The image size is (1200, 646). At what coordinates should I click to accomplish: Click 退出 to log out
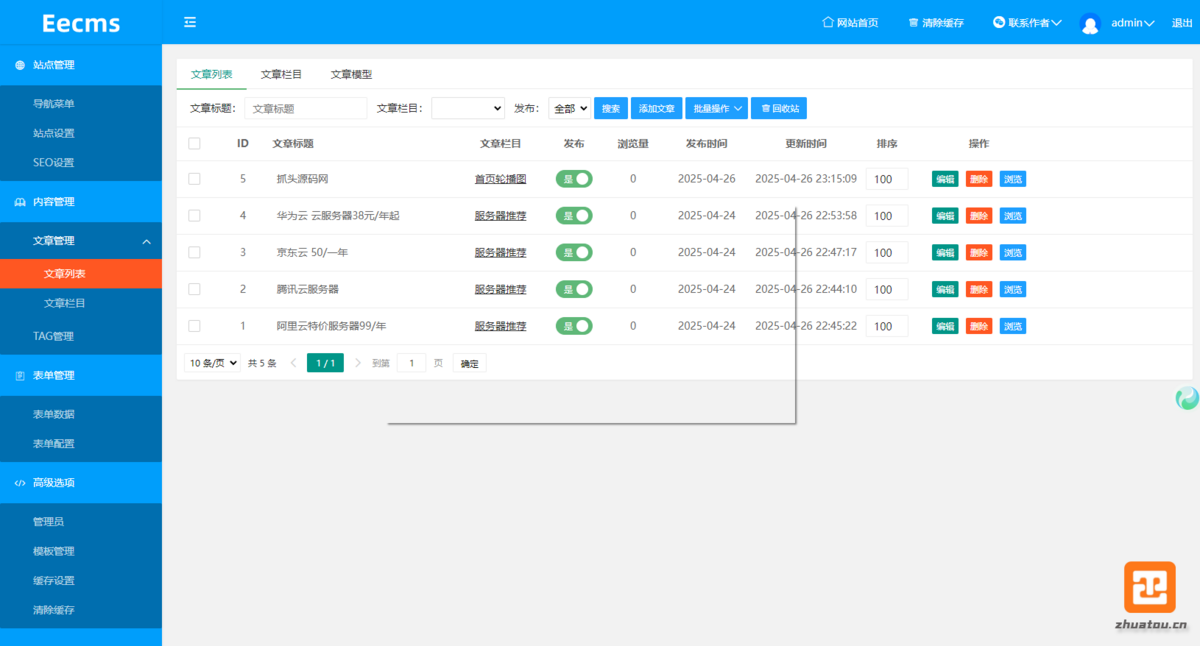1182,23
